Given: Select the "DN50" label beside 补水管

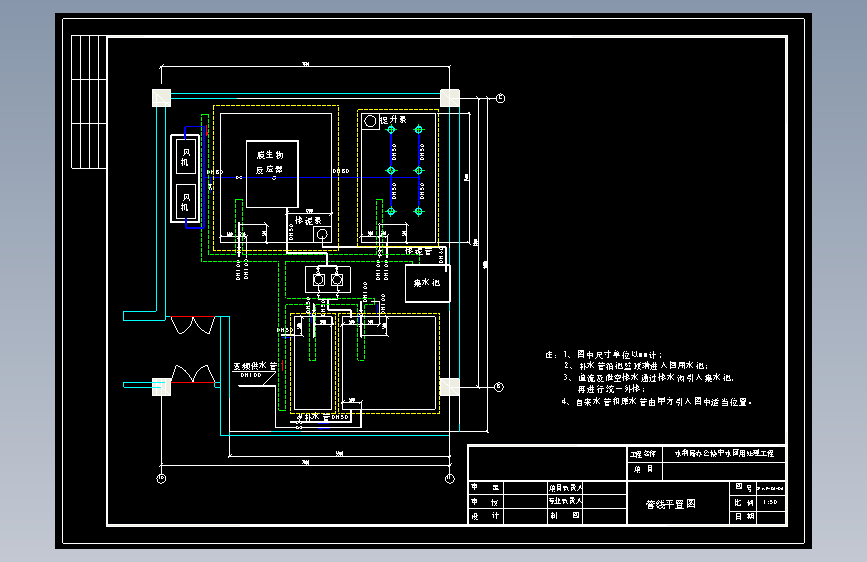Looking at the screenshot, I should (340, 417).
